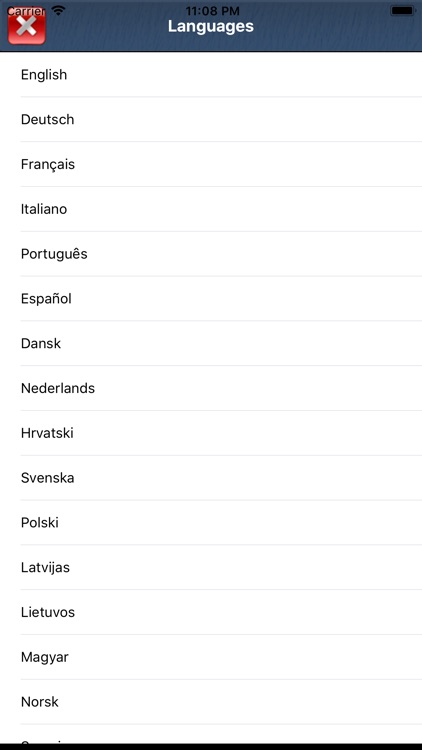Close the Languages screen with red X
This screenshot has width=422, height=750.
(27, 27)
